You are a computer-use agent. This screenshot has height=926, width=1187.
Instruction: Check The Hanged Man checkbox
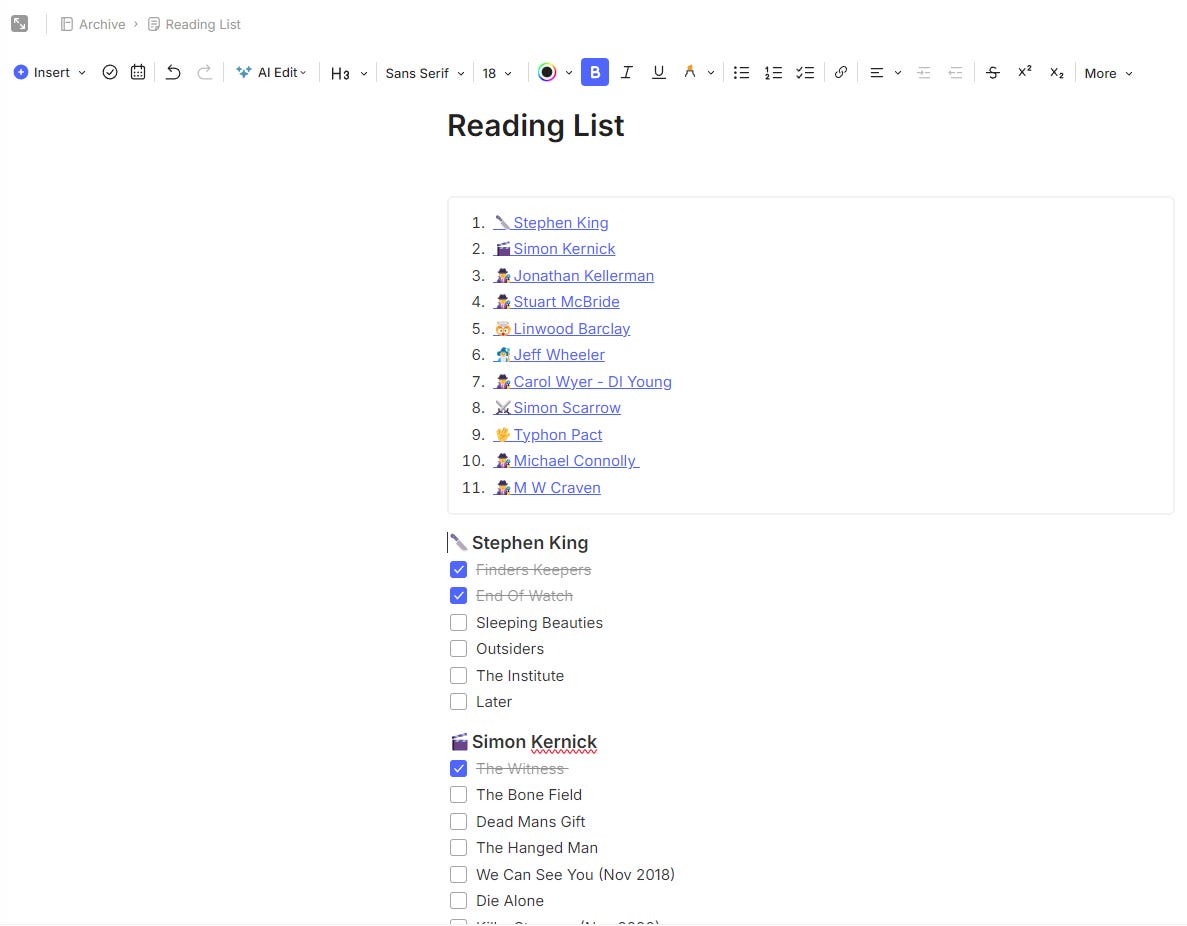pos(458,848)
